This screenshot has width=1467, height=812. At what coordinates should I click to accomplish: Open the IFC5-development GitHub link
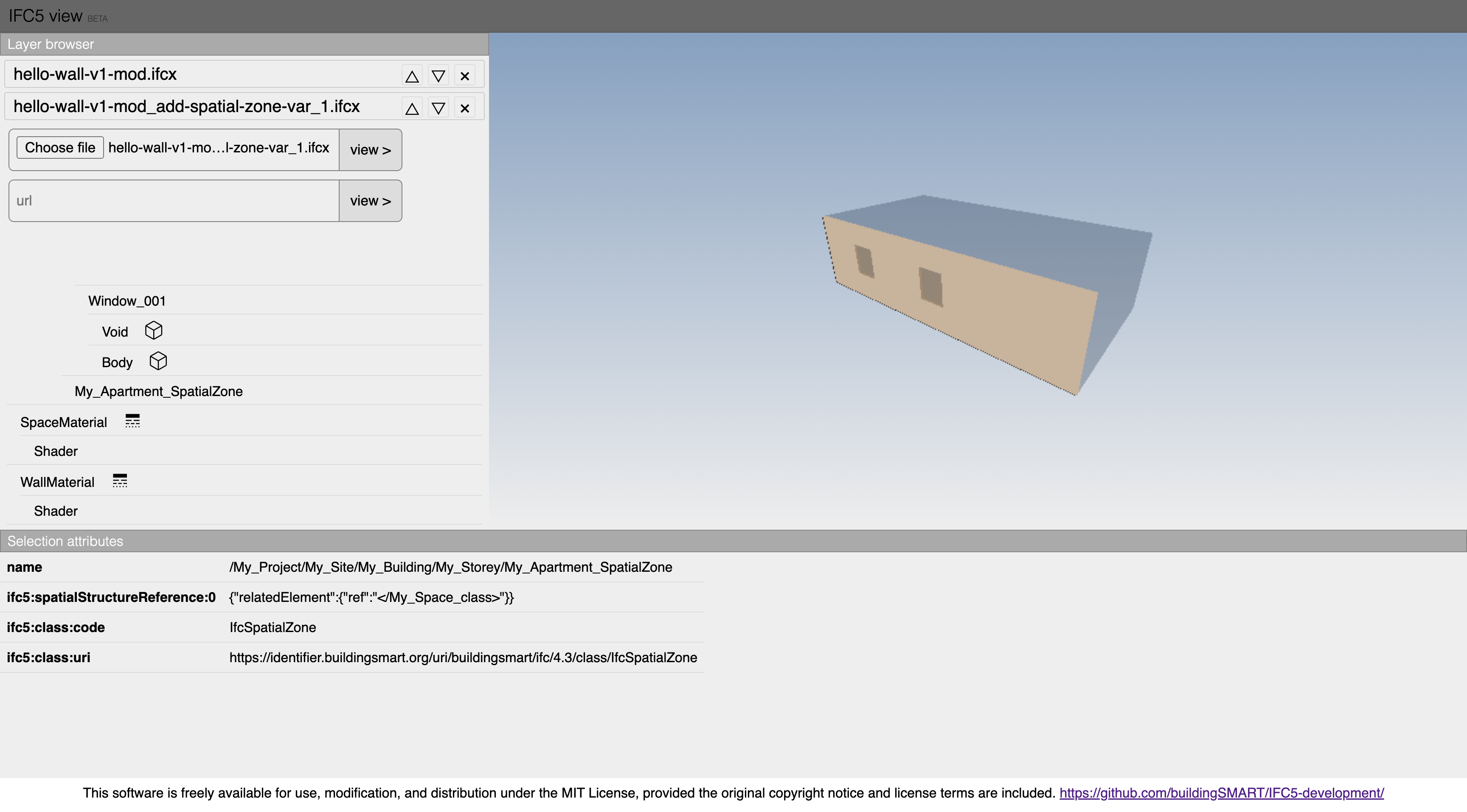pos(1222,792)
